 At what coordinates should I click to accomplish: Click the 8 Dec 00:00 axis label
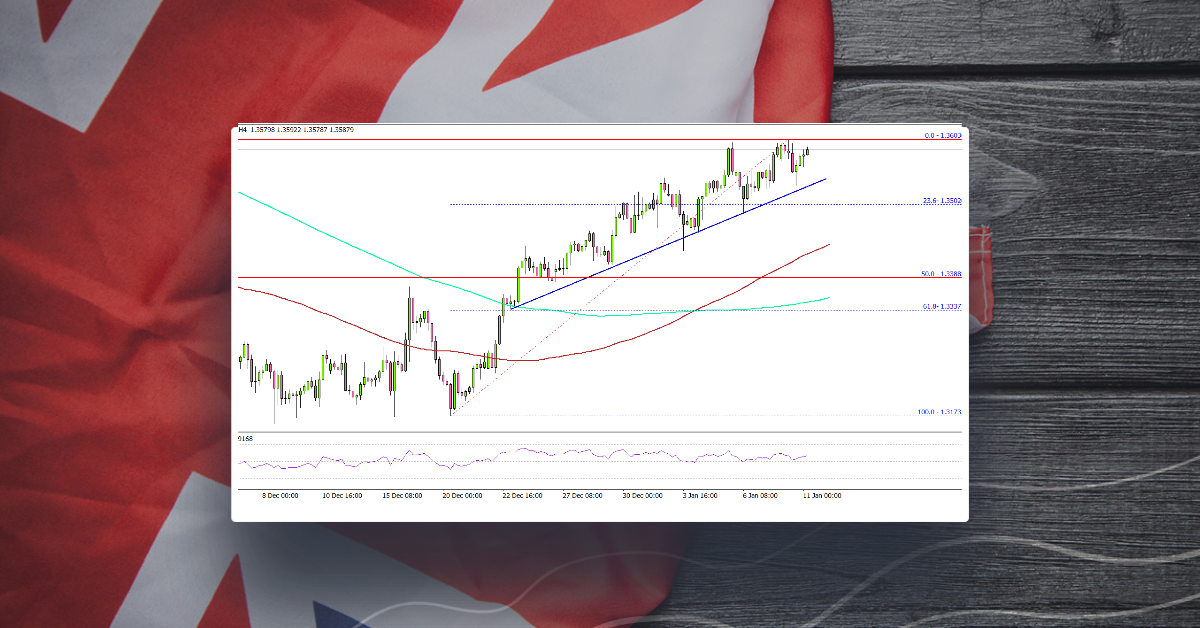281,494
